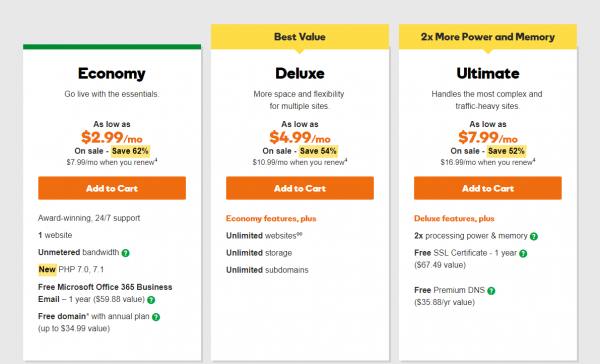Select the Economy plan heading
The width and height of the screenshot is (600, 364).
[112, 73]
